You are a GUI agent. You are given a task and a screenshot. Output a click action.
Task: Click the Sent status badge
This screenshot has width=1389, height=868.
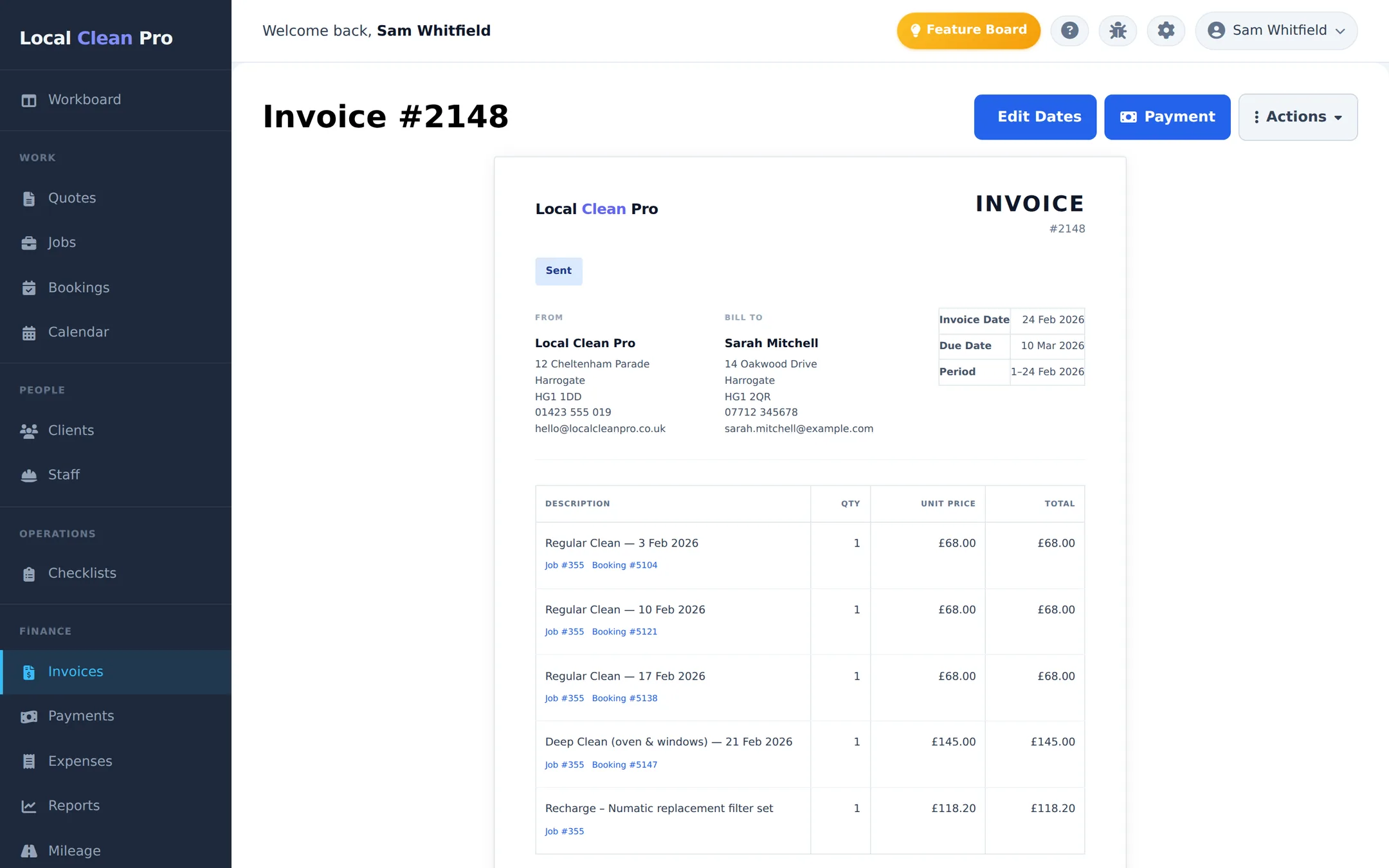coord(559,271)
